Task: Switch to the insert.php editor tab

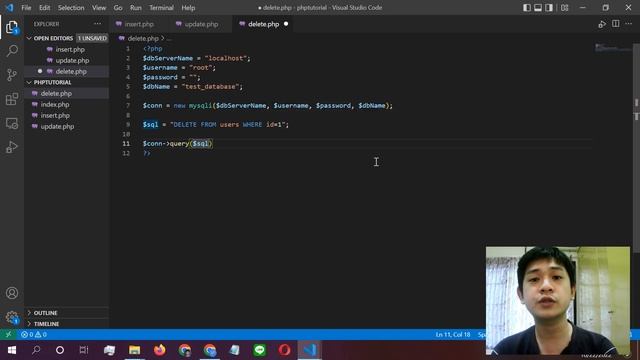Action: click(139, 24)
